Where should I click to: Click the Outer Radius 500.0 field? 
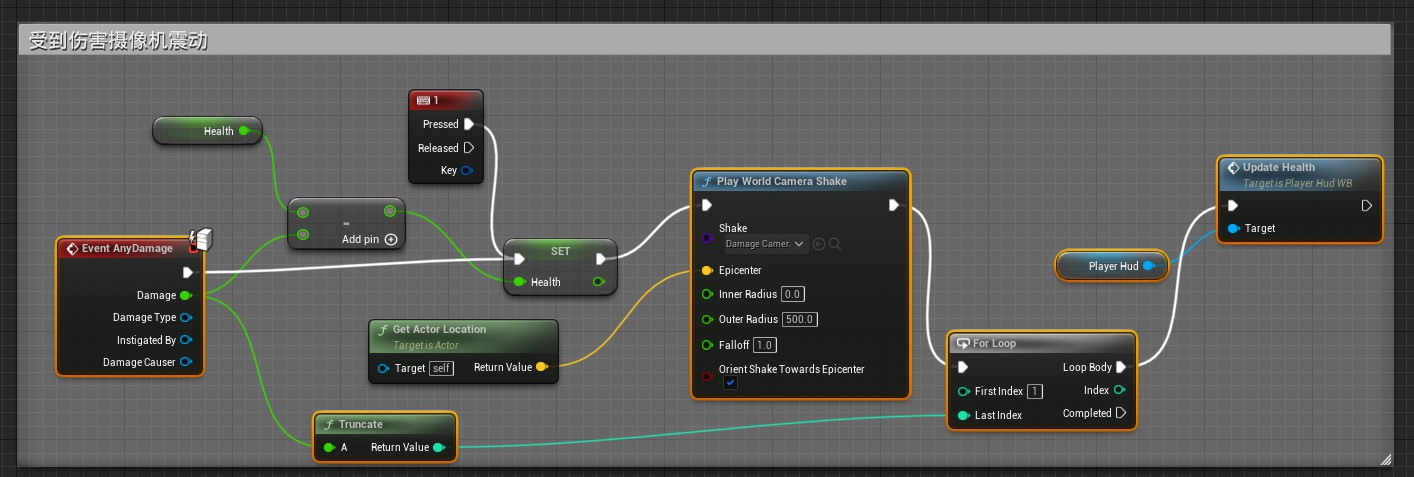pyautogui.click(x=800, y=320)
